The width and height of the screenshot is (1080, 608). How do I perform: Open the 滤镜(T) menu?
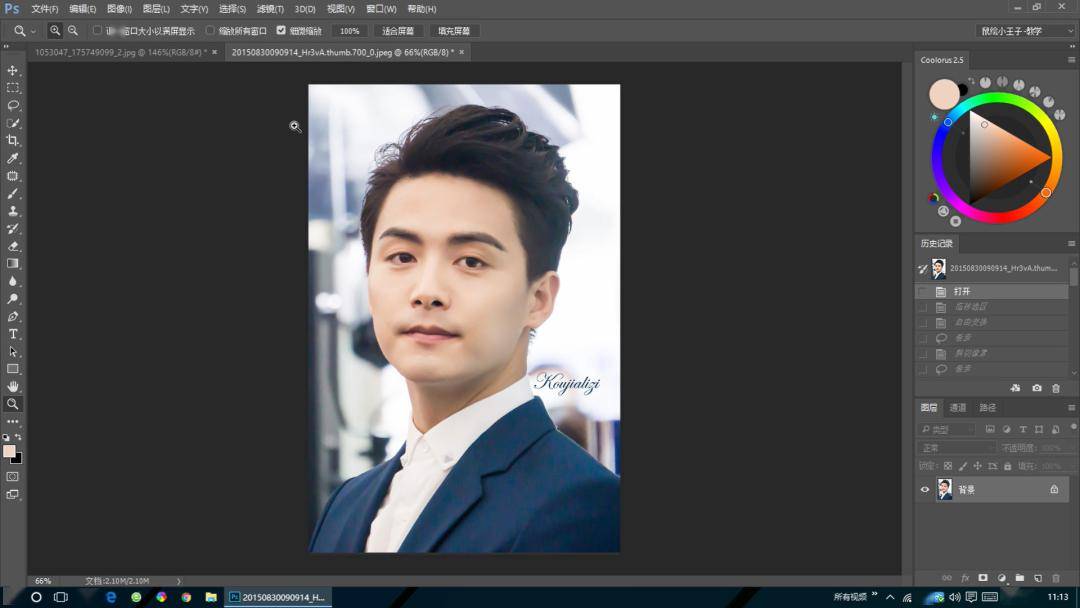(x=270, y=9)
